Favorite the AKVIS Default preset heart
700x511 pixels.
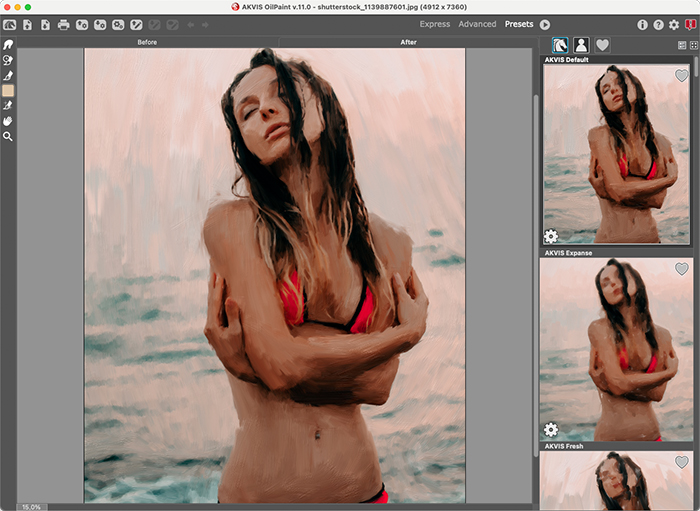click(681, 75)
